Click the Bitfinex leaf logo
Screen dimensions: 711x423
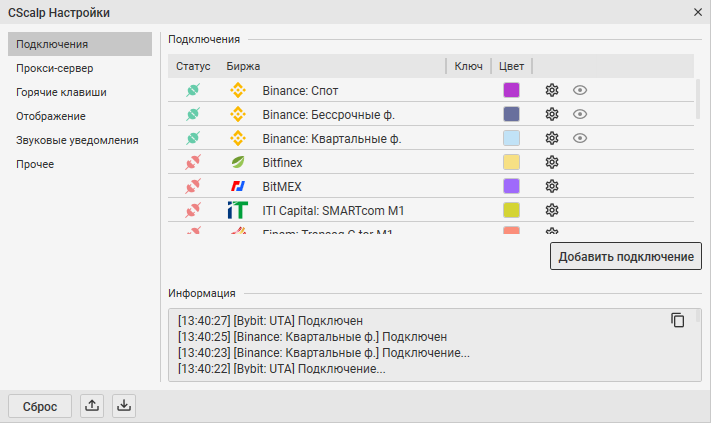(238, 162)
